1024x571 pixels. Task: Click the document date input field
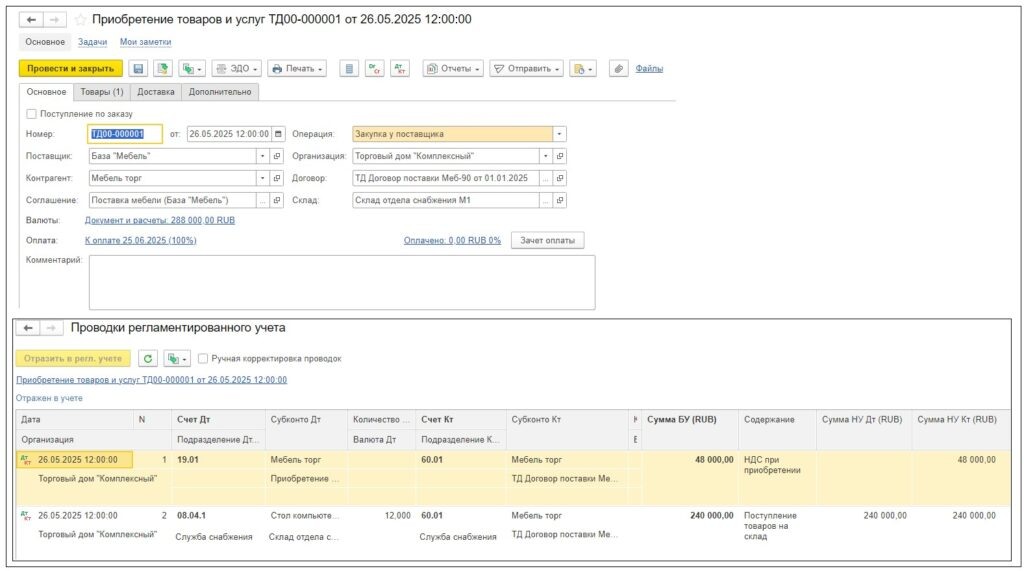point(229,134)
